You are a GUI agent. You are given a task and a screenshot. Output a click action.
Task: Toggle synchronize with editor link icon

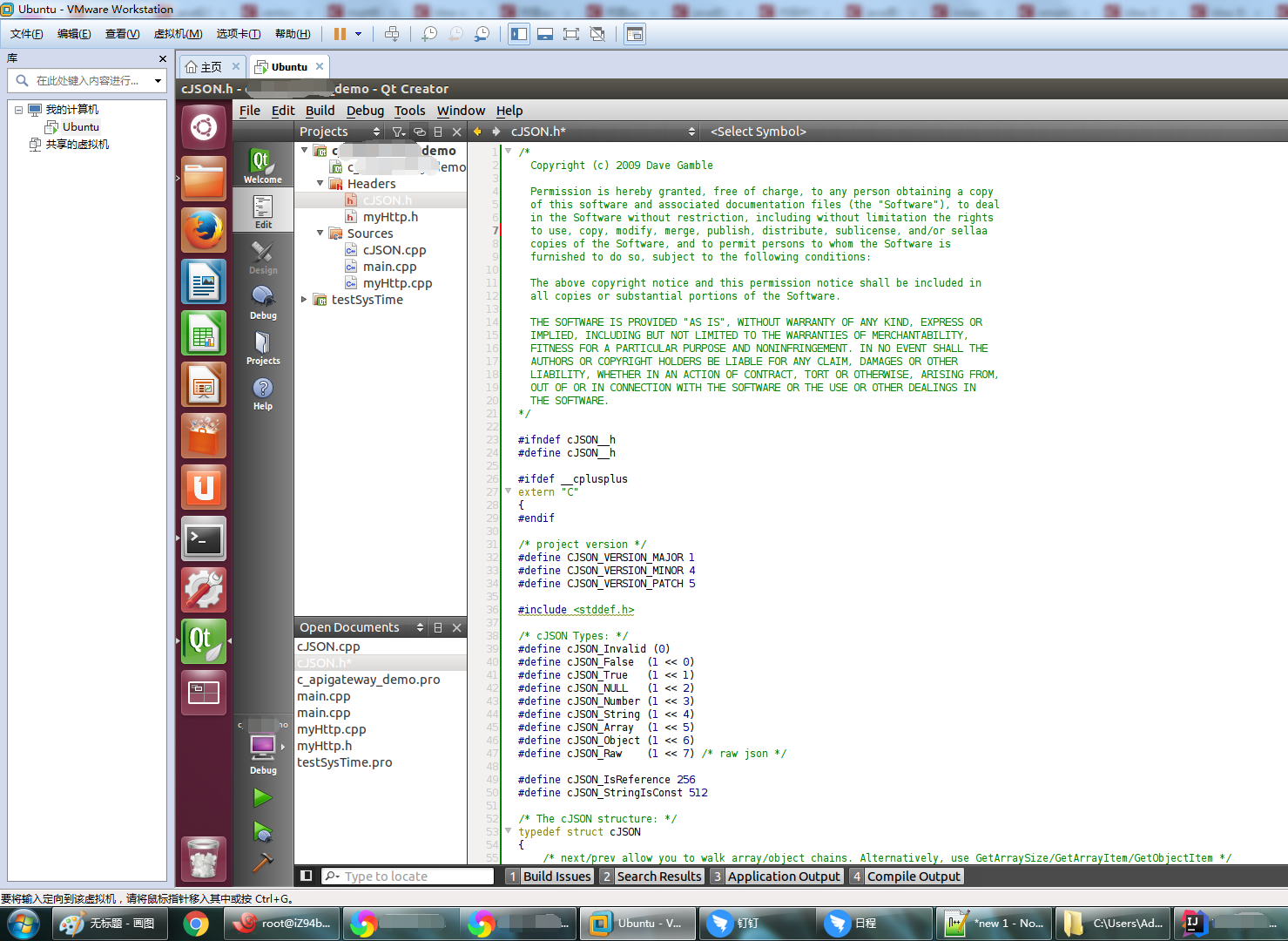420,132
